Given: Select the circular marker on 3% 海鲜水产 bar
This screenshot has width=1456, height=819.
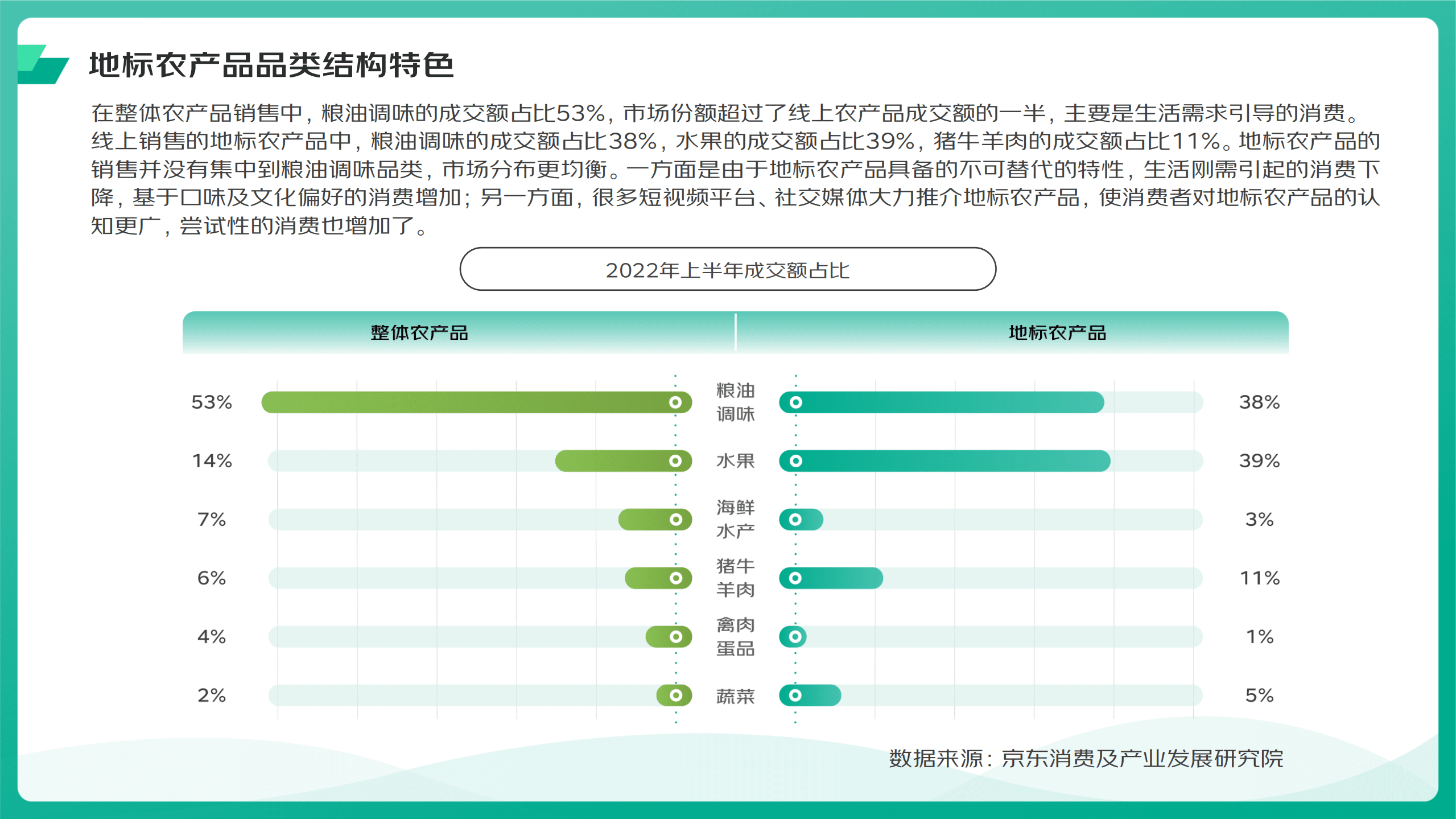Looking at the screenshot, I should click(x=795, y=520).
